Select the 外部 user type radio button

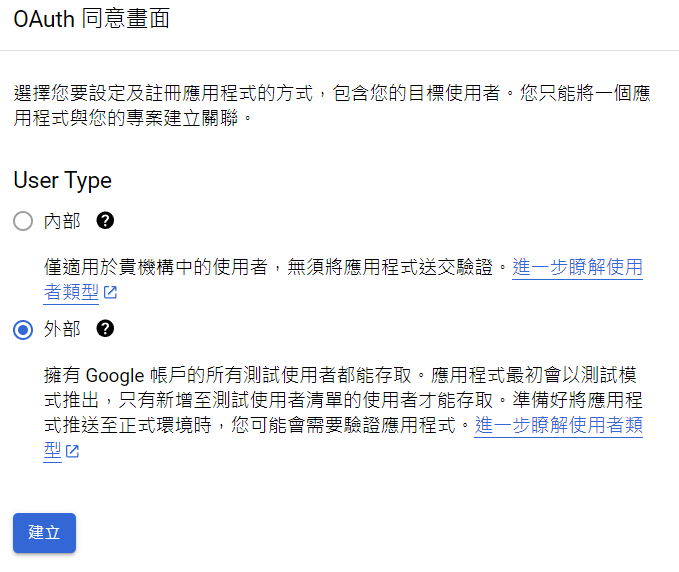[x=23, y=330]
